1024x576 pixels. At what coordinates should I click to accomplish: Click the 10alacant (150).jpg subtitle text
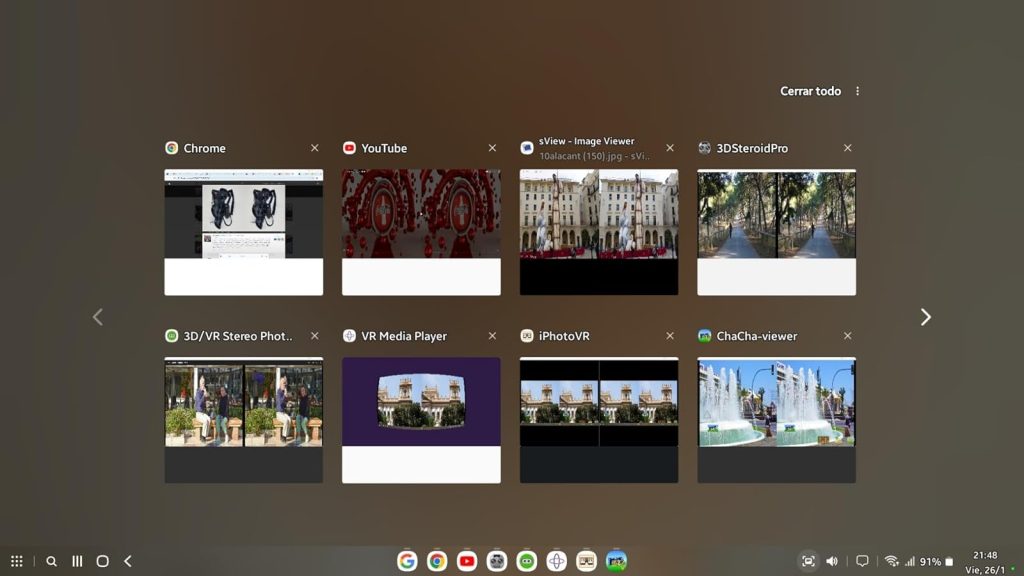click(594, 156)
